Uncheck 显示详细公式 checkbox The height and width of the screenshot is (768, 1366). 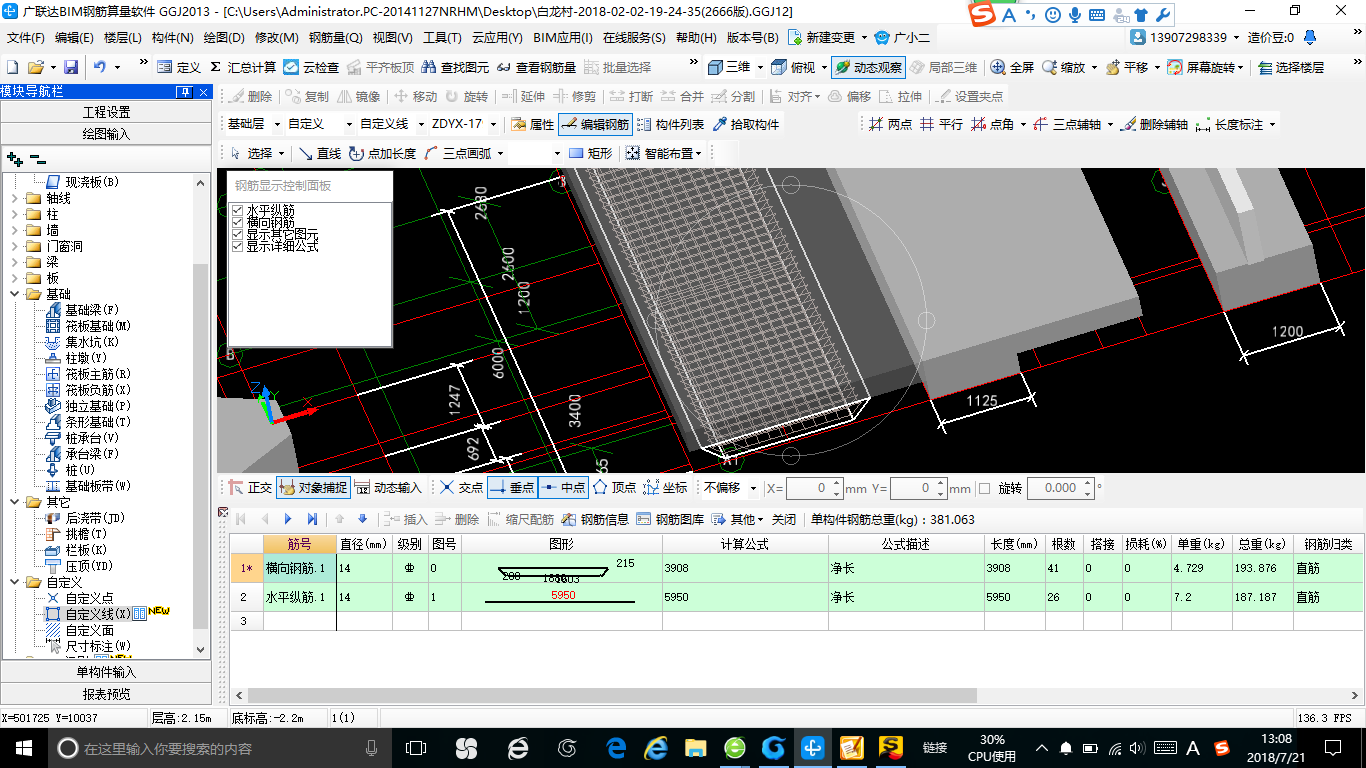click(x=238, y=246)
